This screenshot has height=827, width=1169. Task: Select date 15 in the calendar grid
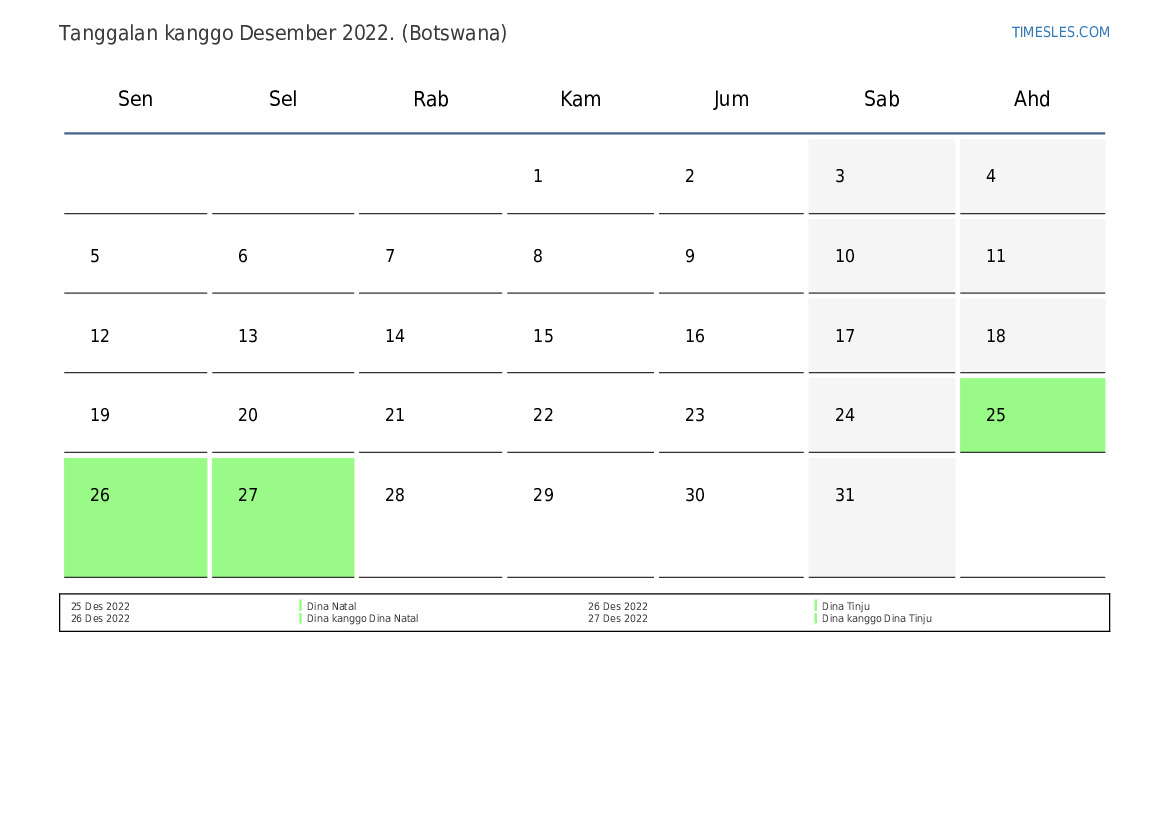(543, 337)
